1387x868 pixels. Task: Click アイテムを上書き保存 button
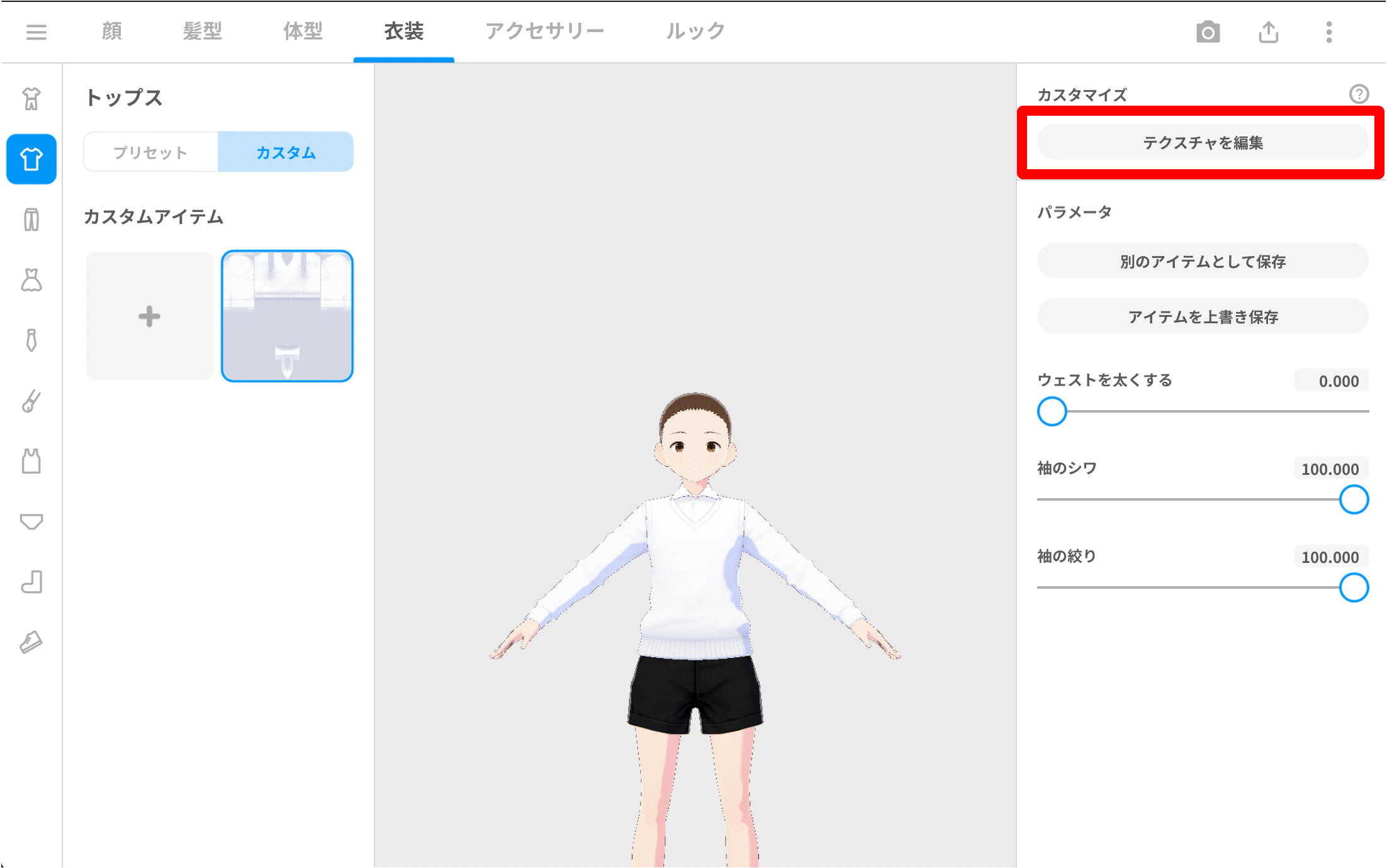(1203, 316)
